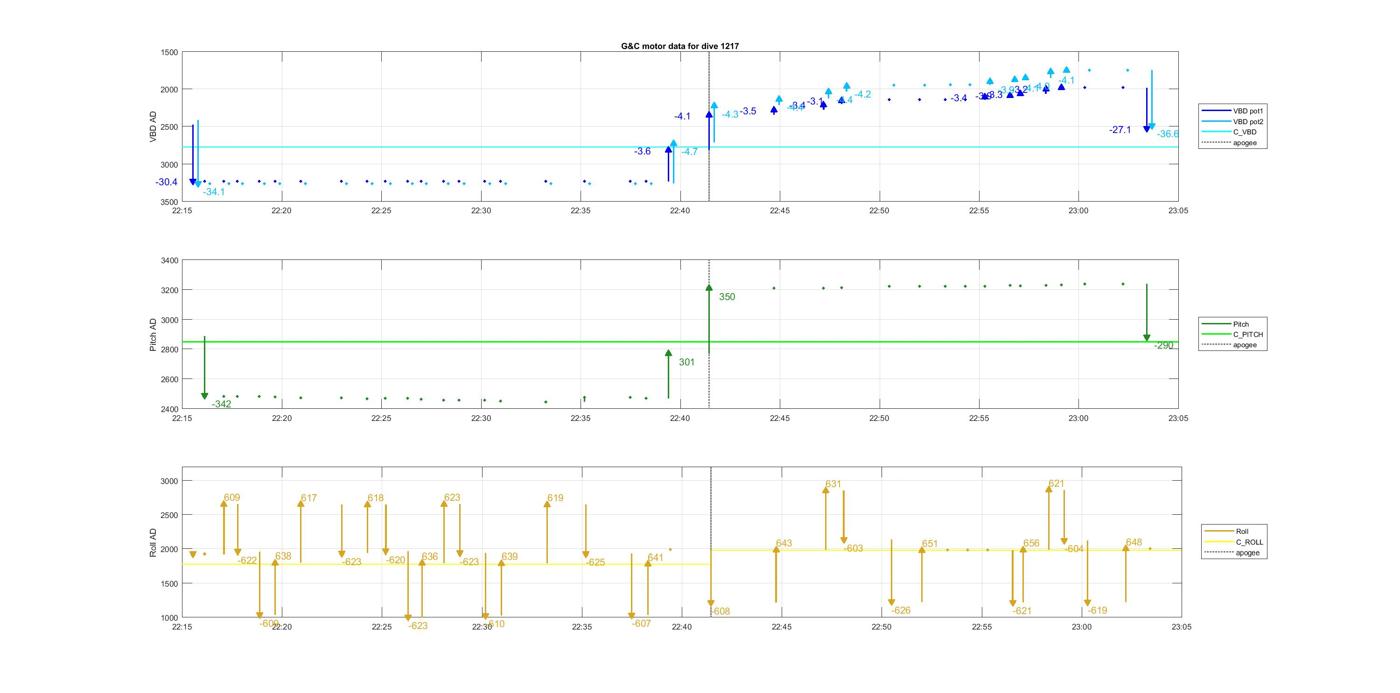
Task: Click the '617' roll move label
Action: tap(309, 498)
